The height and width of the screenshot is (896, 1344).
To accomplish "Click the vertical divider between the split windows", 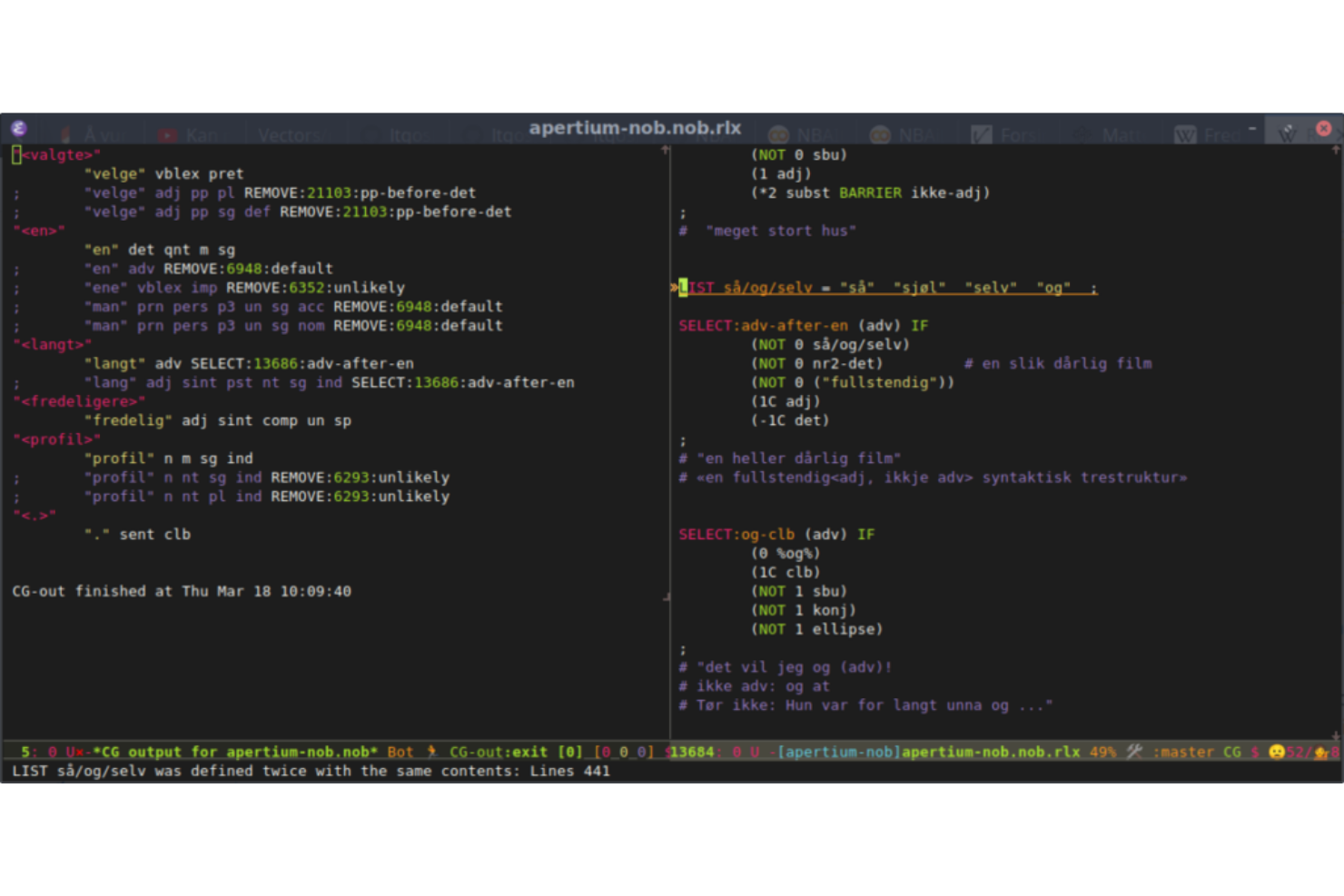I will click(671, 445).
